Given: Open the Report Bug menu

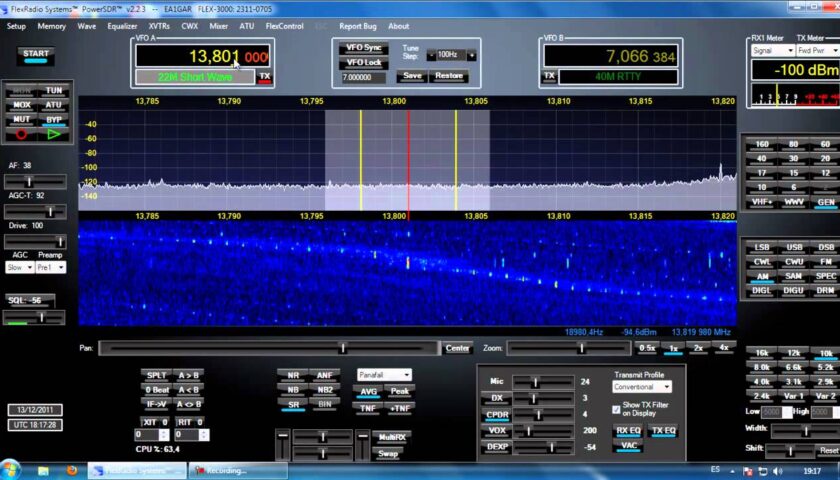Looking at the screenshot, I should pos(358,26).
